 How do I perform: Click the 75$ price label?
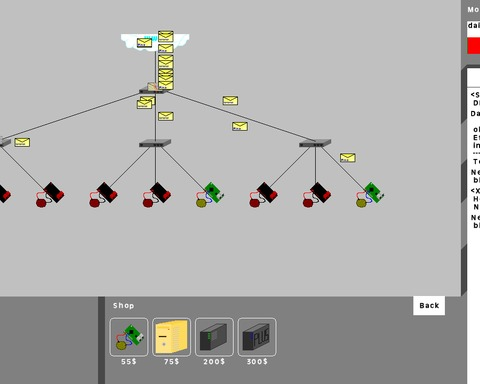(171, 362)
